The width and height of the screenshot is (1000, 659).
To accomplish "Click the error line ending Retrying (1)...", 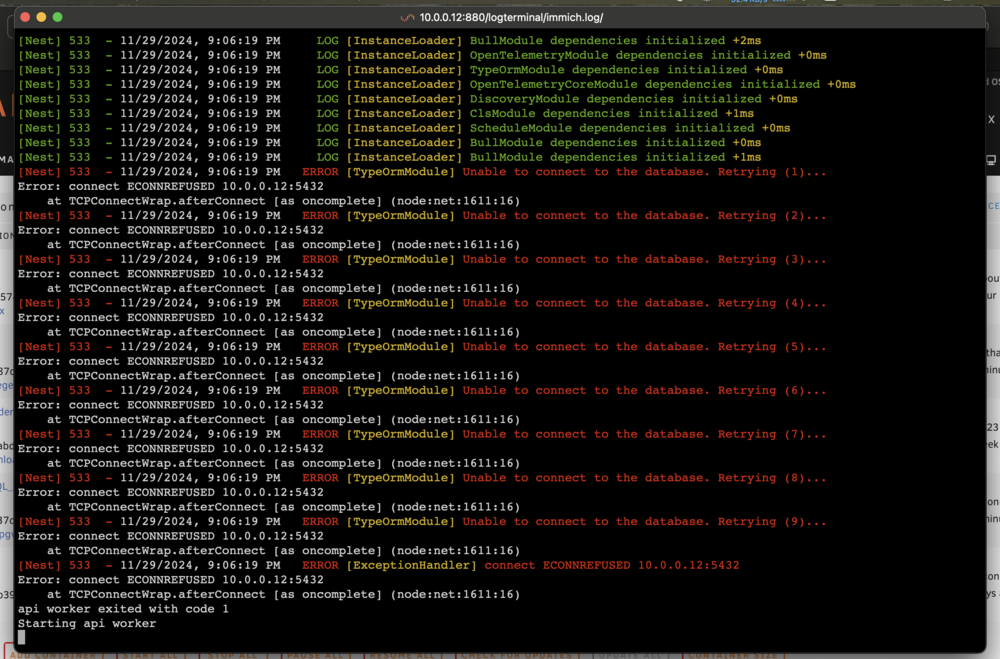I will point(422,172).
